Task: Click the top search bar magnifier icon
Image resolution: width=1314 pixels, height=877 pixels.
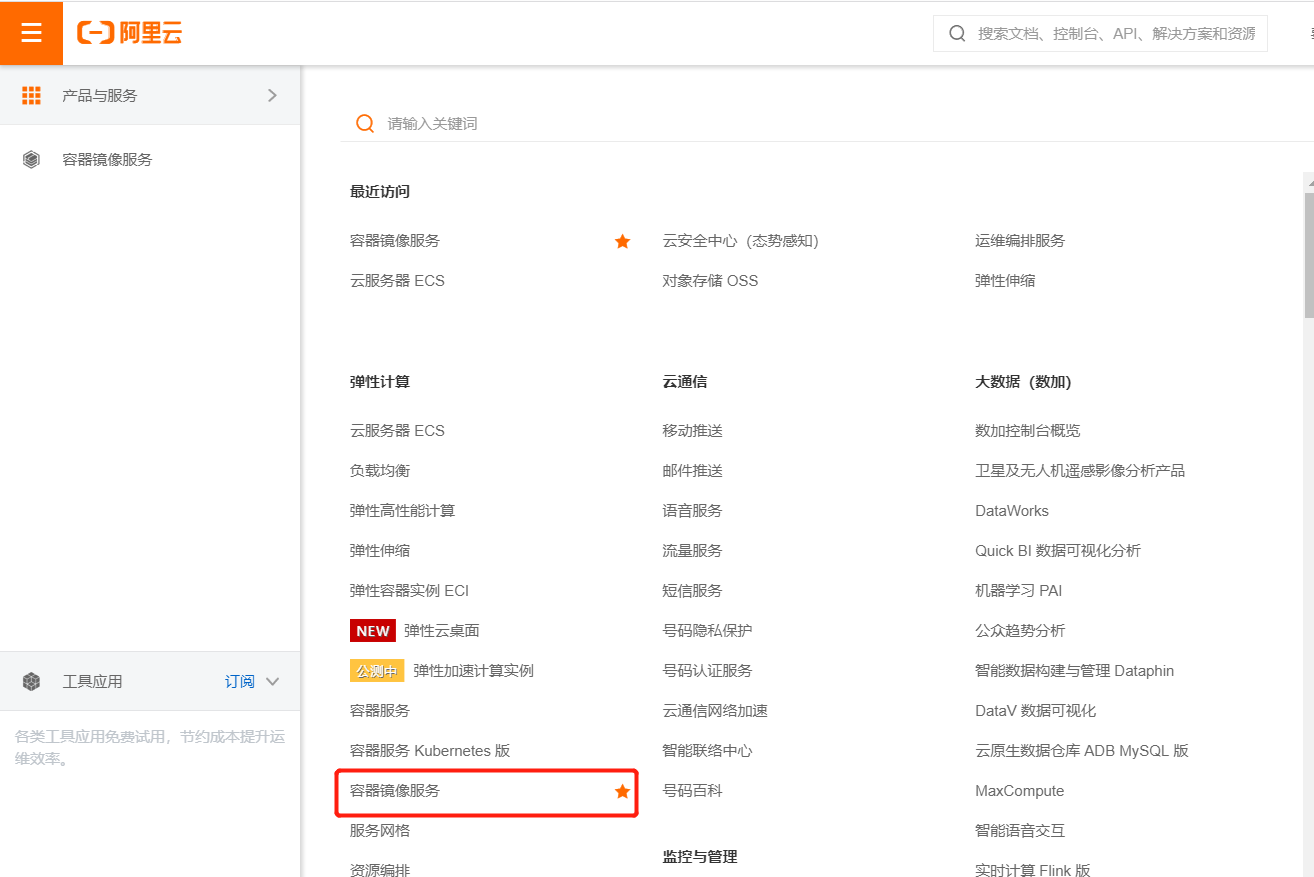Action: (957, 33)
